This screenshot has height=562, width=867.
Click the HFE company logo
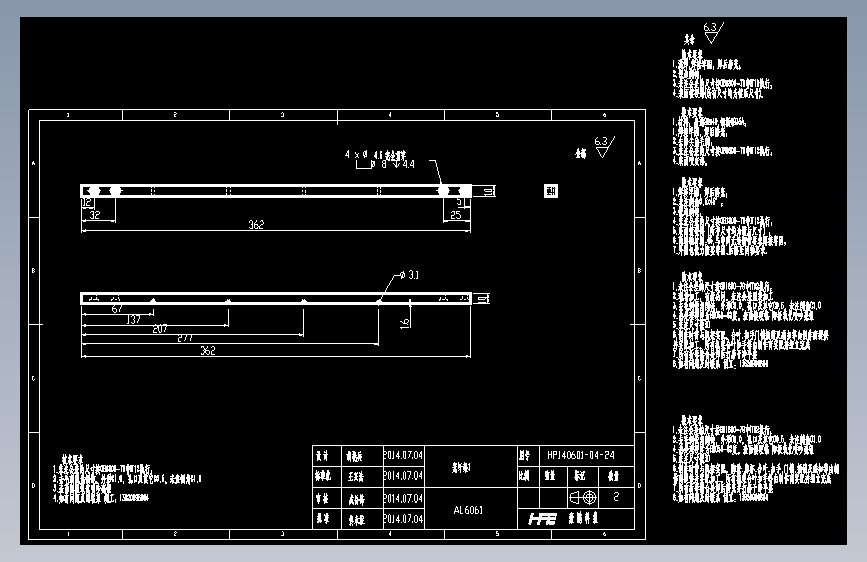click(x=542, y=519)
